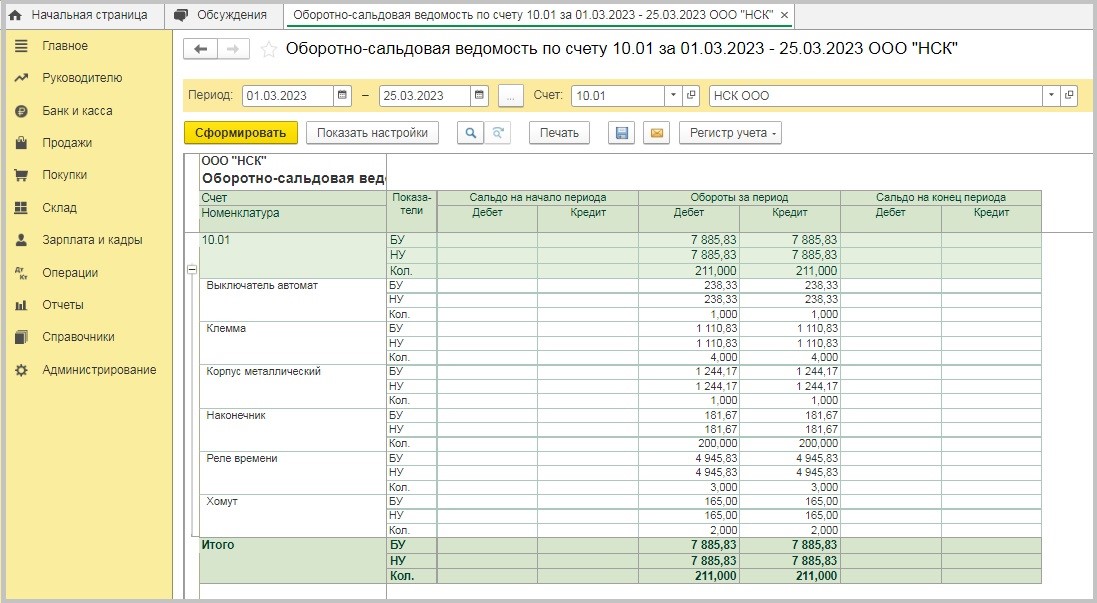The height and width of the screenshot is (603, 1097).
Task: Open the Продажи bag icon
Action: tap(21, 143)
